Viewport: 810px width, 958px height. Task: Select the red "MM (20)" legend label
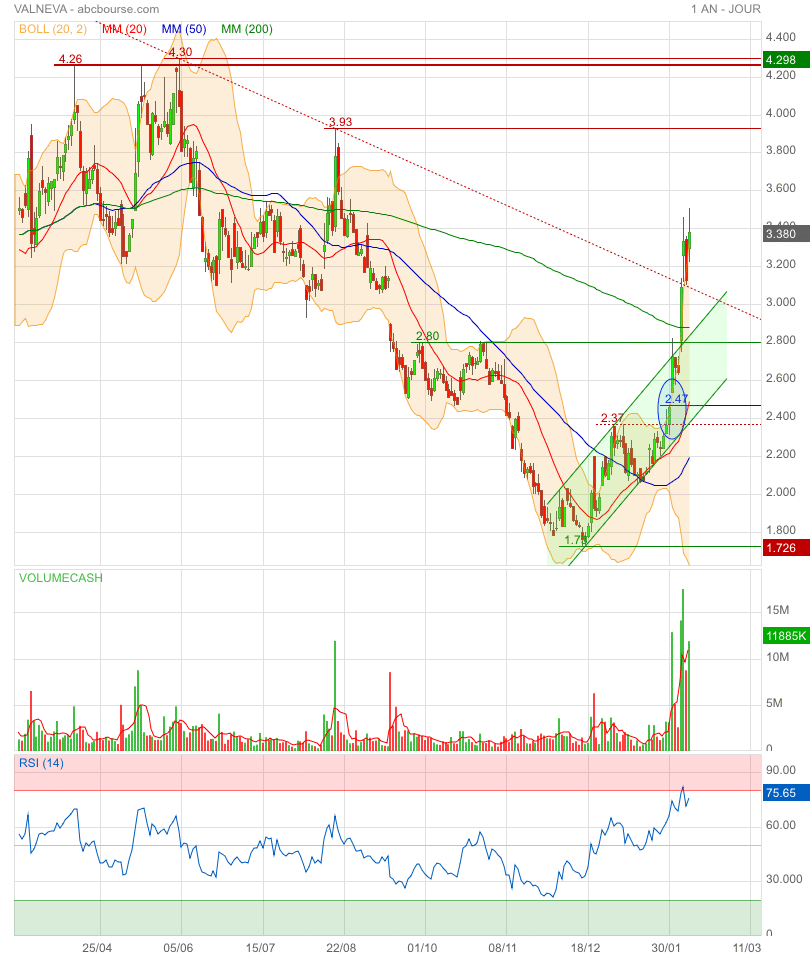(124, 29)
